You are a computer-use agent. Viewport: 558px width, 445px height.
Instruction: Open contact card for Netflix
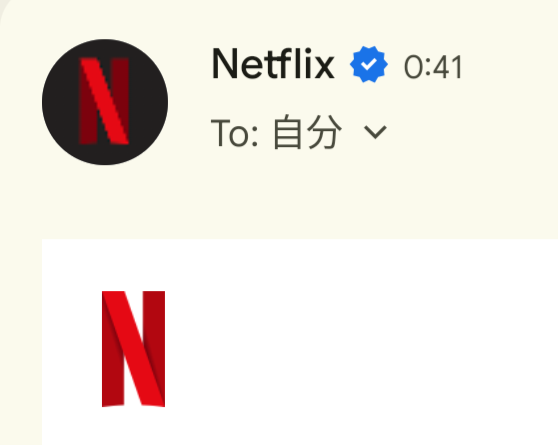273,64
